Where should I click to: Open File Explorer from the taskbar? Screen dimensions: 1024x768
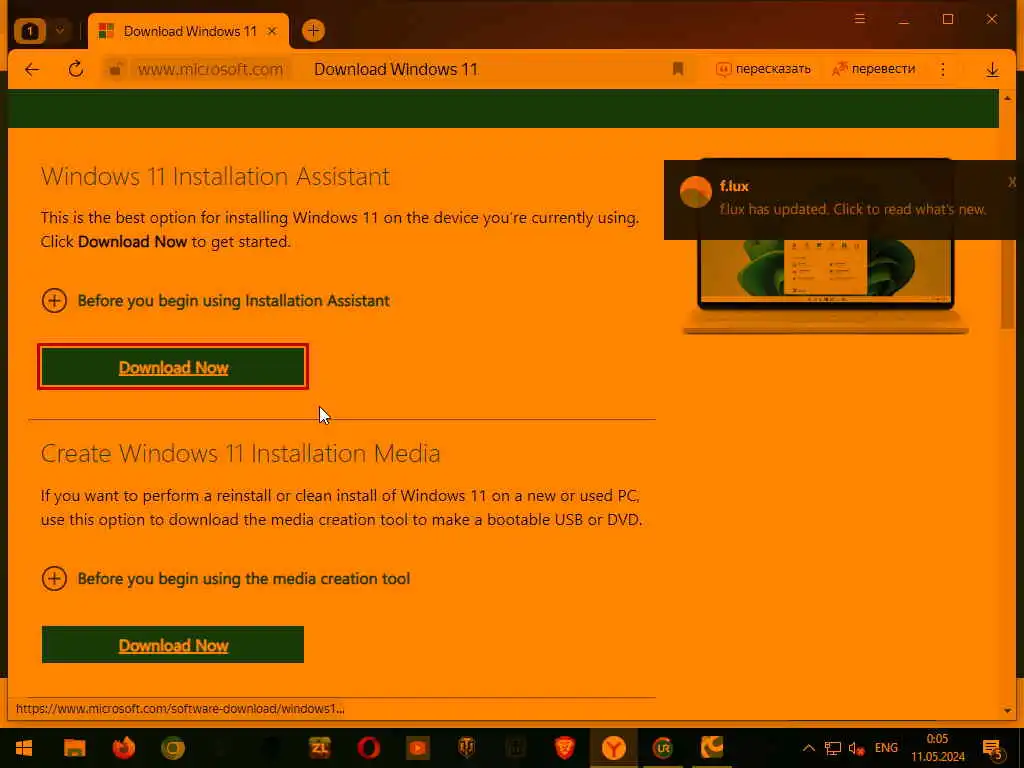[x=74, y=748]
